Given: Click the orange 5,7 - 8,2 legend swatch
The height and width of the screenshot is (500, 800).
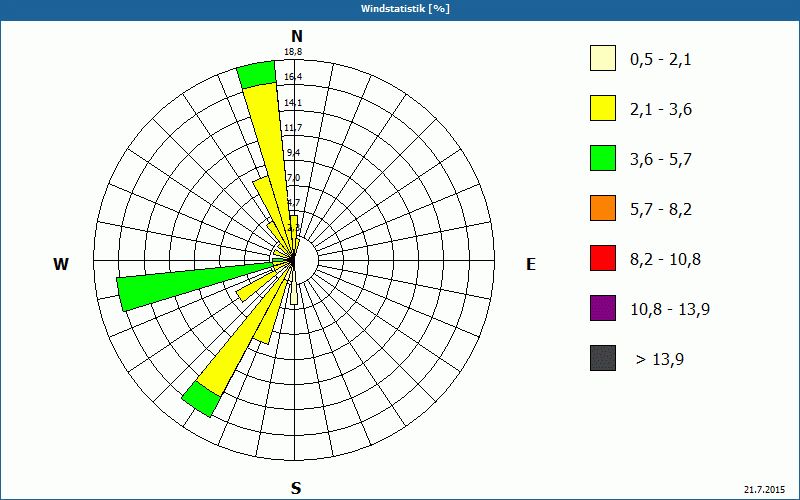Looking at the screenshot, I should click(x=603, y=208).
